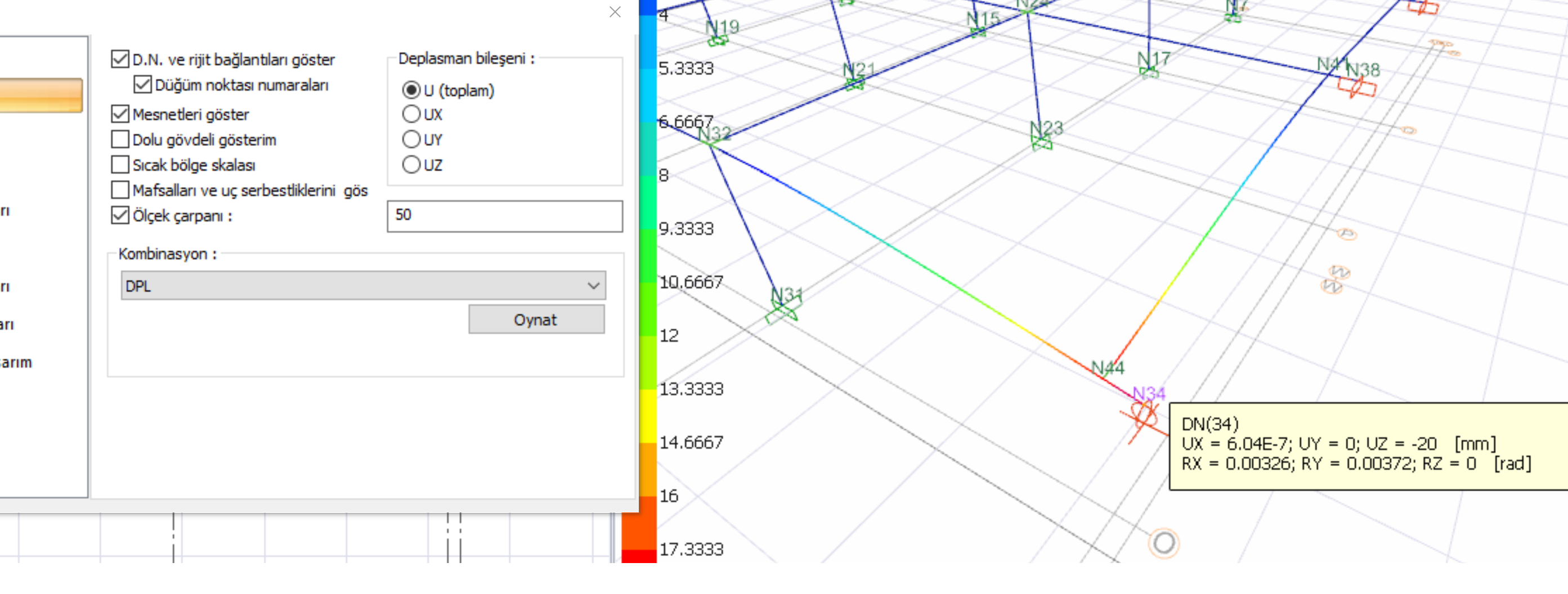Image resolution: width=1568 pixels, height=594 pixels.
Task: Click the red support symbol at node N34
Action: [x=1144, y=416]
